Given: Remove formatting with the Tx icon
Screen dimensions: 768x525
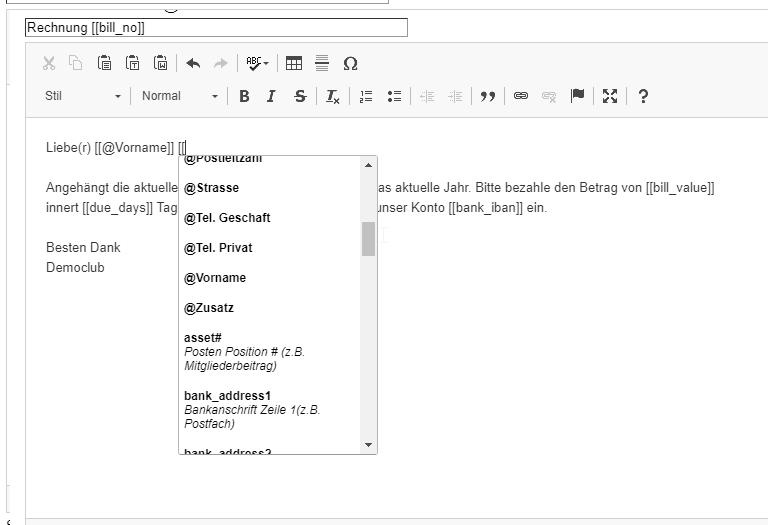Looking at the screenshot, I should click(333, 96).
